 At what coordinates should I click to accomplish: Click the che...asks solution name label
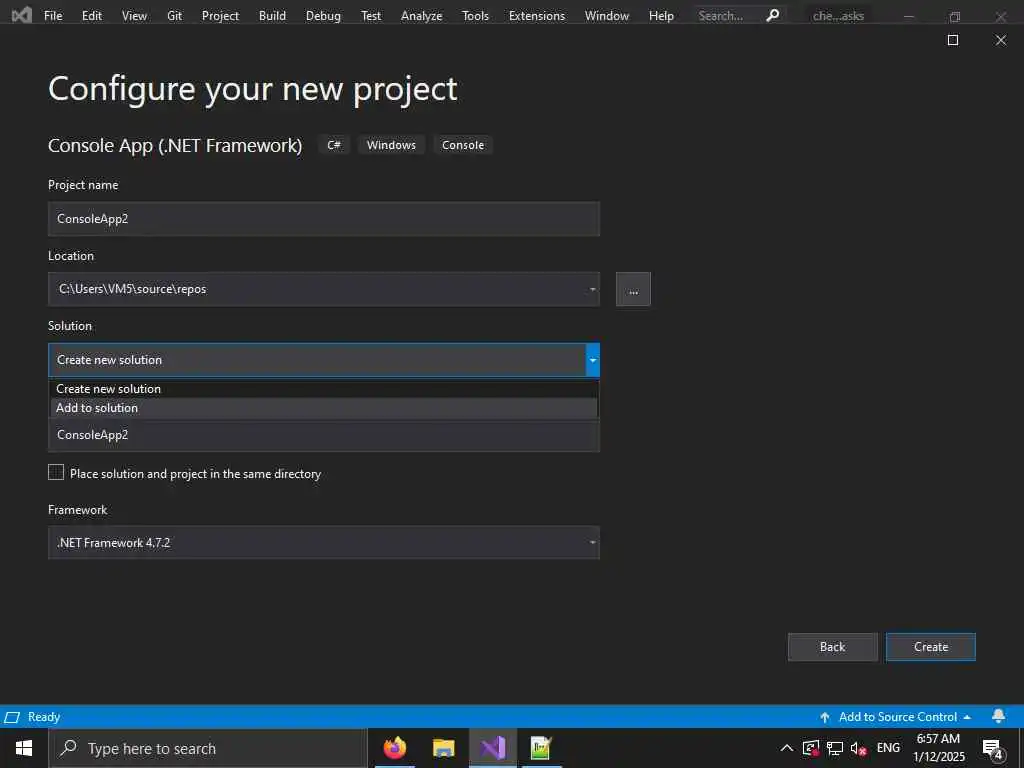point(838,16)
